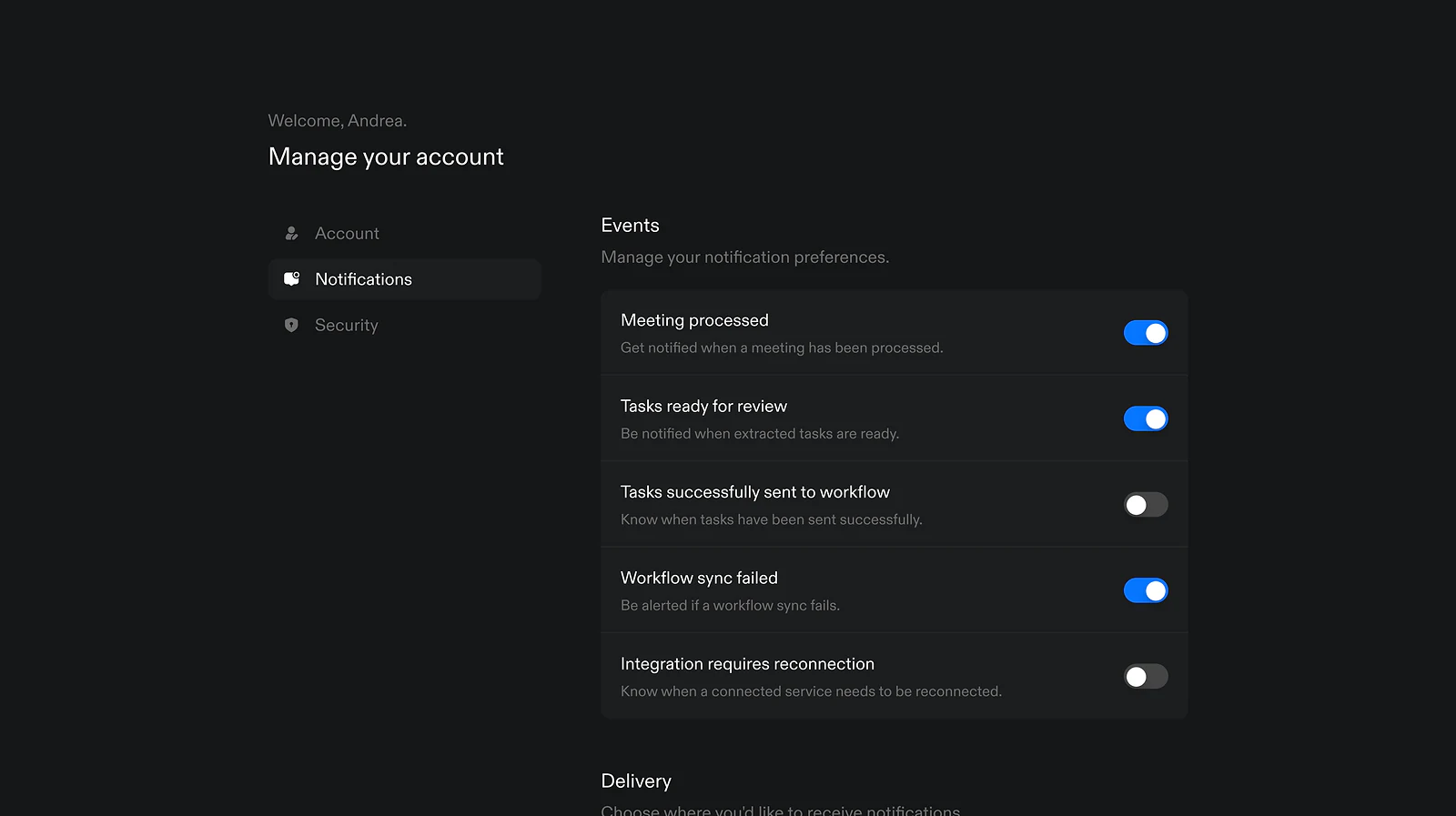This screenshot has height=816, width=1456.
Task: Click "Manage your account" page heading
Action: click(386, 157)
